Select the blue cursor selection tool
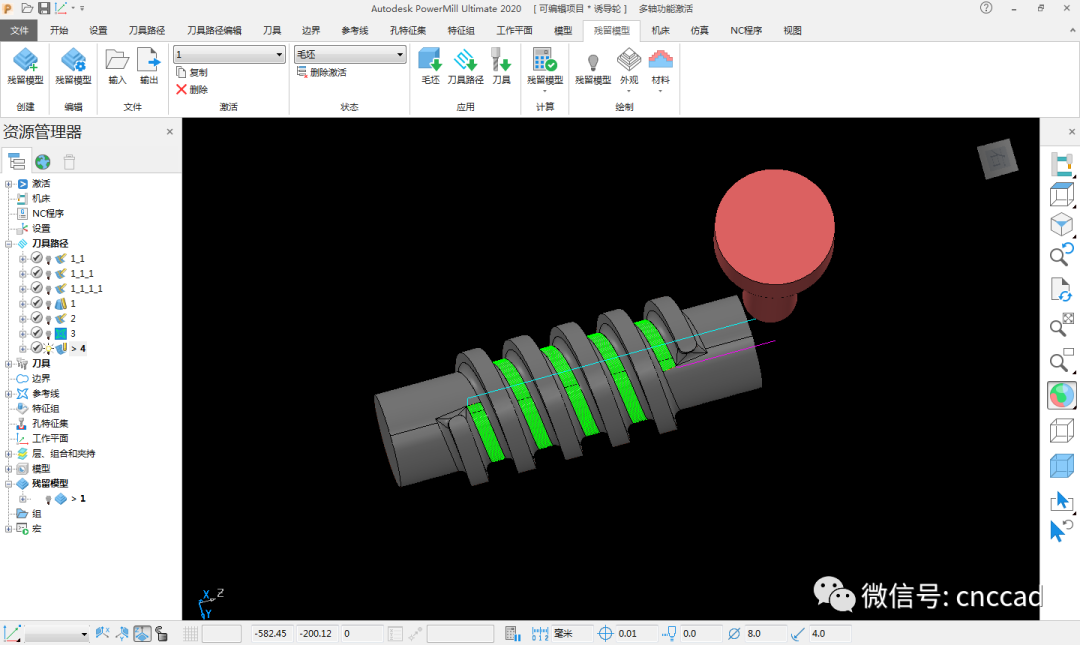Screen dimensions: 1080x645 1061,500
